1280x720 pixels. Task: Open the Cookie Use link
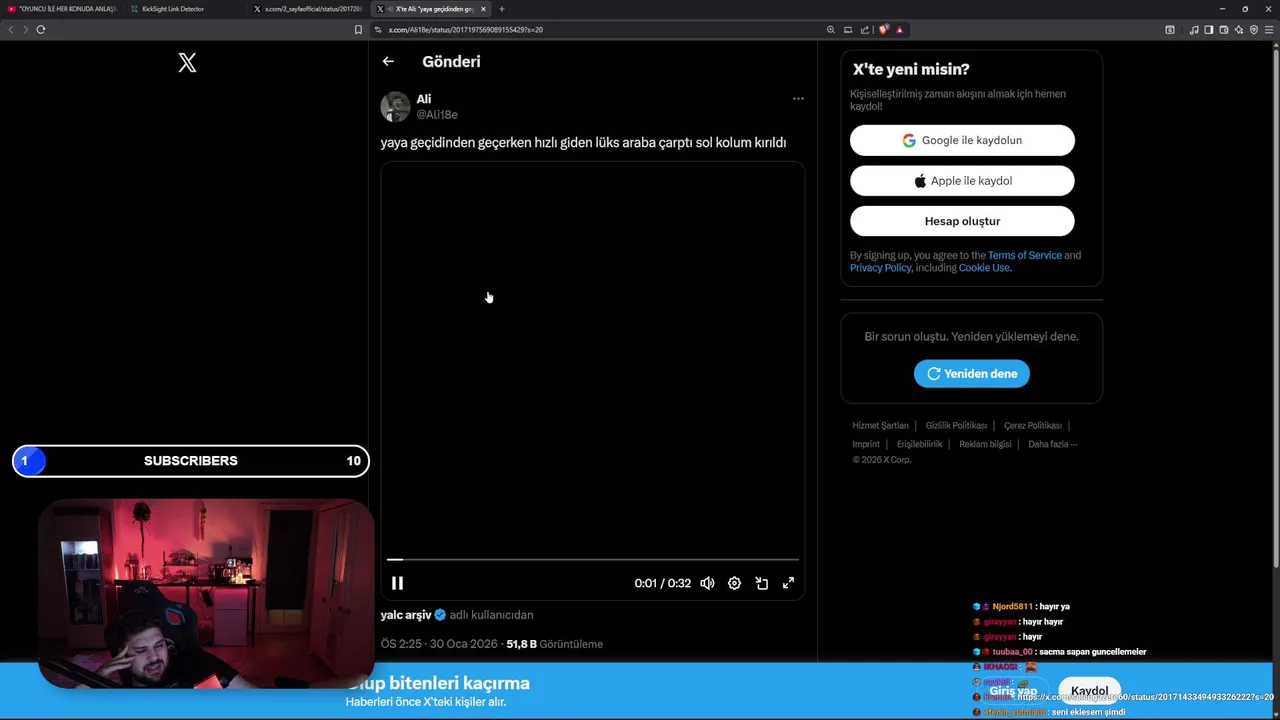(984, 268)
